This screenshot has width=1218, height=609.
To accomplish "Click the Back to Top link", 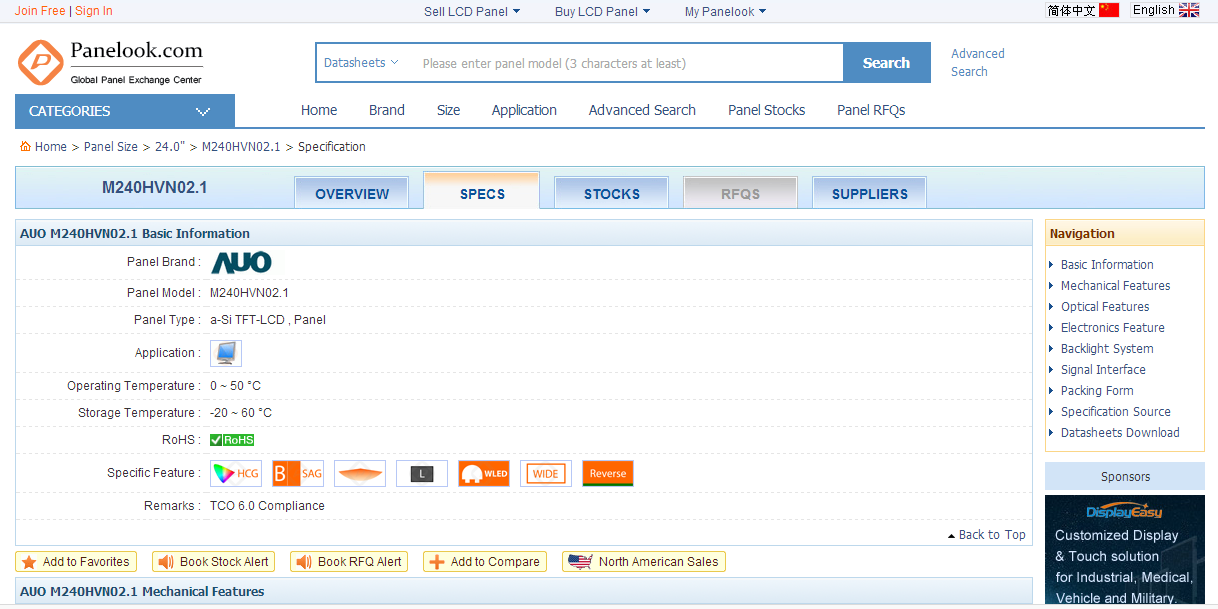I will (x=987, y=535).
